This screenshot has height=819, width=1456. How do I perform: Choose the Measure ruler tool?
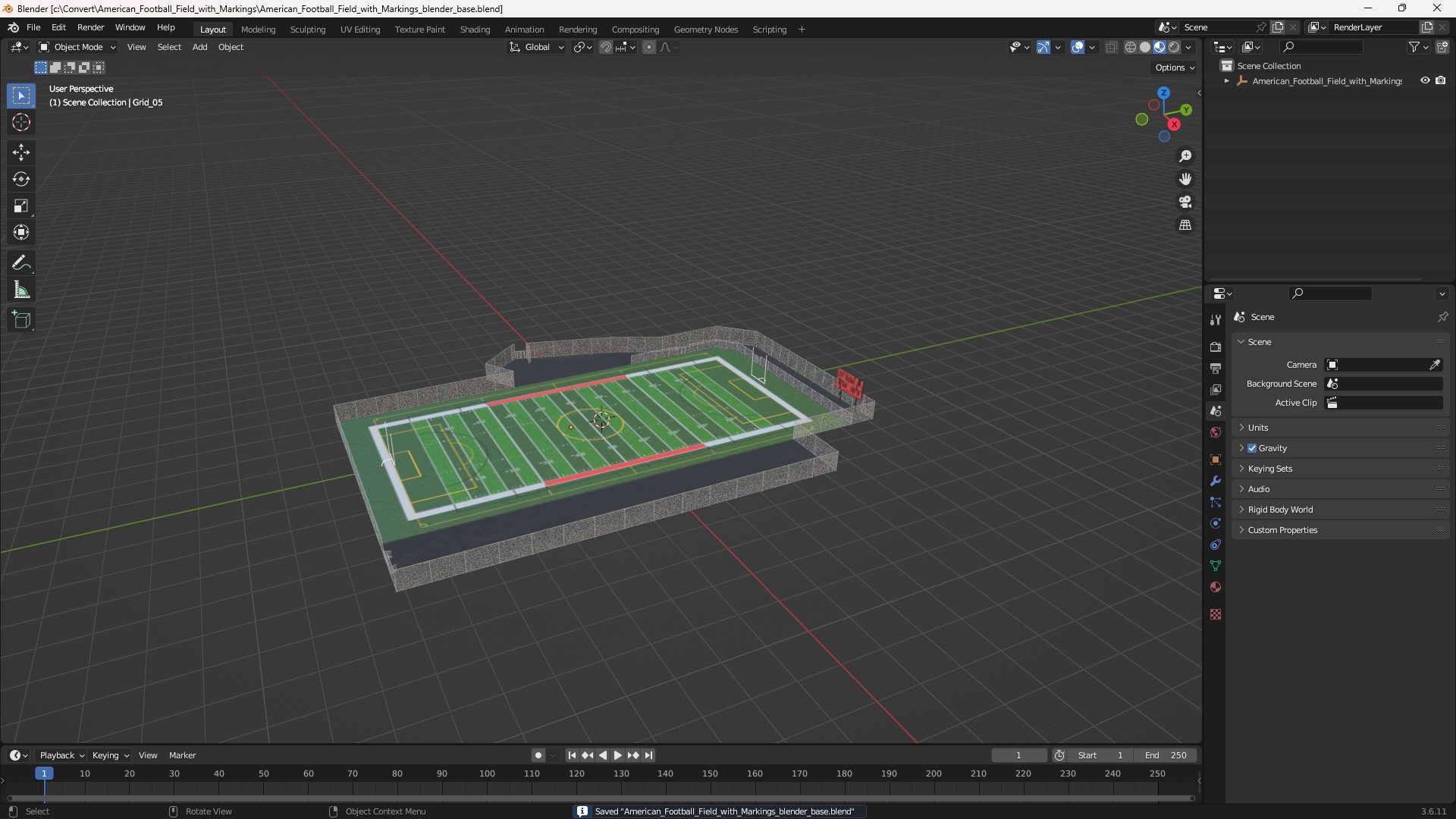tap(21, 290)
